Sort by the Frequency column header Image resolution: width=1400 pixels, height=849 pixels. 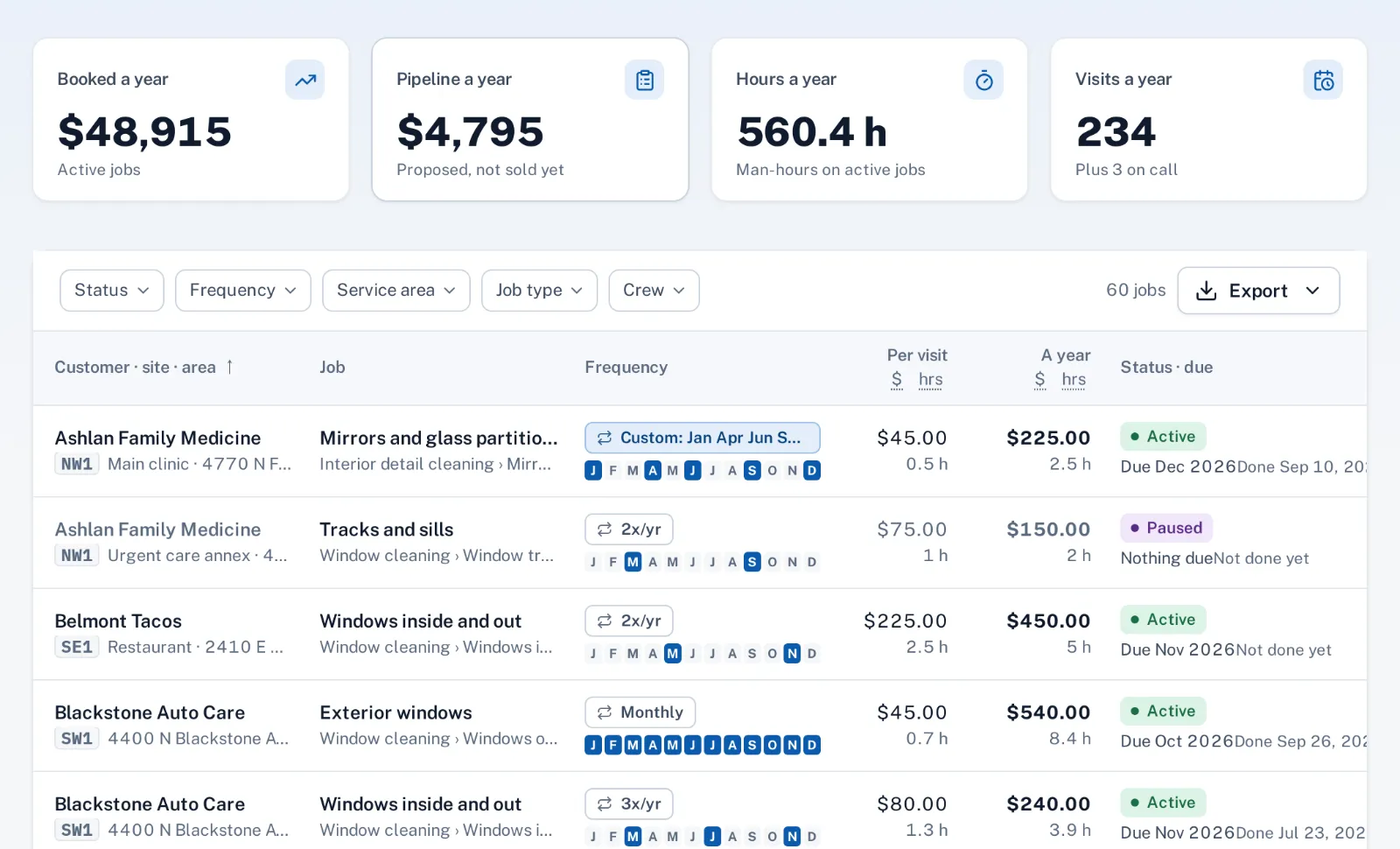click(x=626, y=368)
